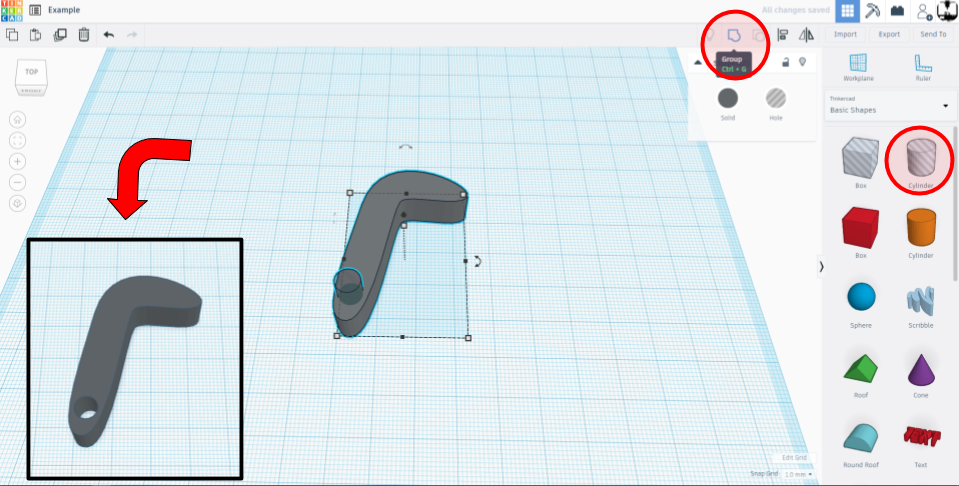Open the Send To menu
Image resolution: width=959 pixels, height=486 pixels.
pos(933,34)
